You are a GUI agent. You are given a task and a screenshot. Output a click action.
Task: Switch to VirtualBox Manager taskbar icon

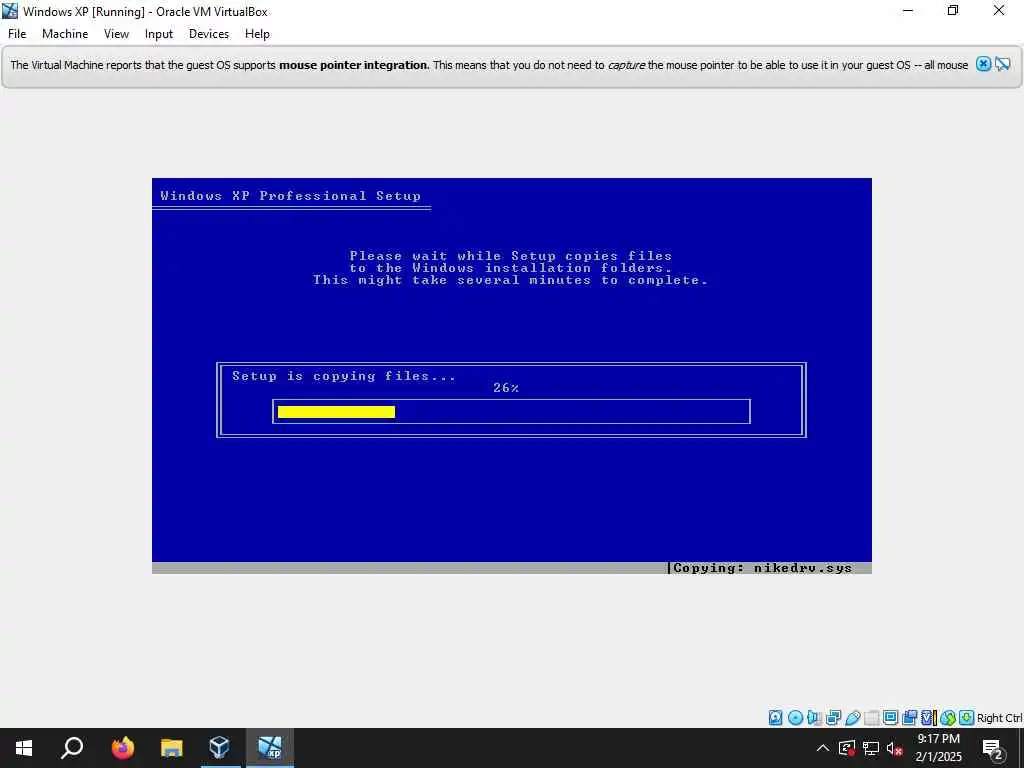220,748
